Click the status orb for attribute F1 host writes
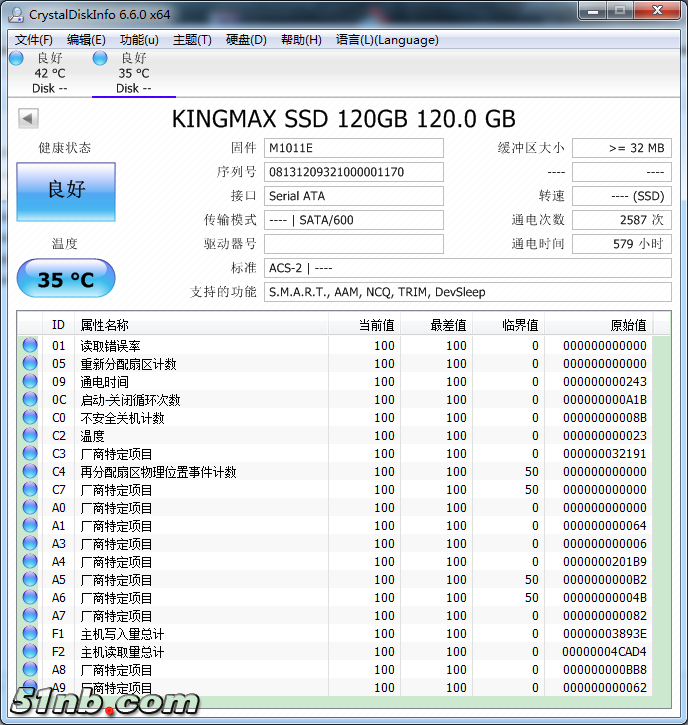 [30, 634]
